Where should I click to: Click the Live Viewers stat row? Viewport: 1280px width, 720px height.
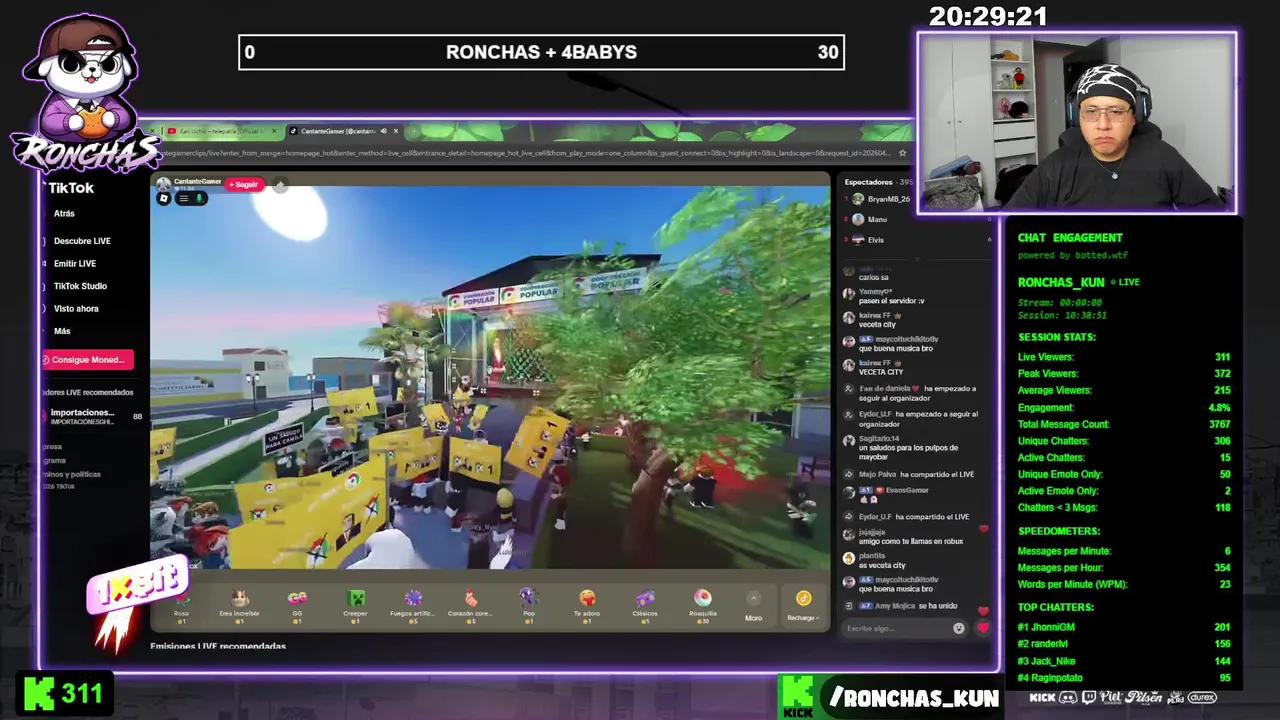(x=1123, y=357)
